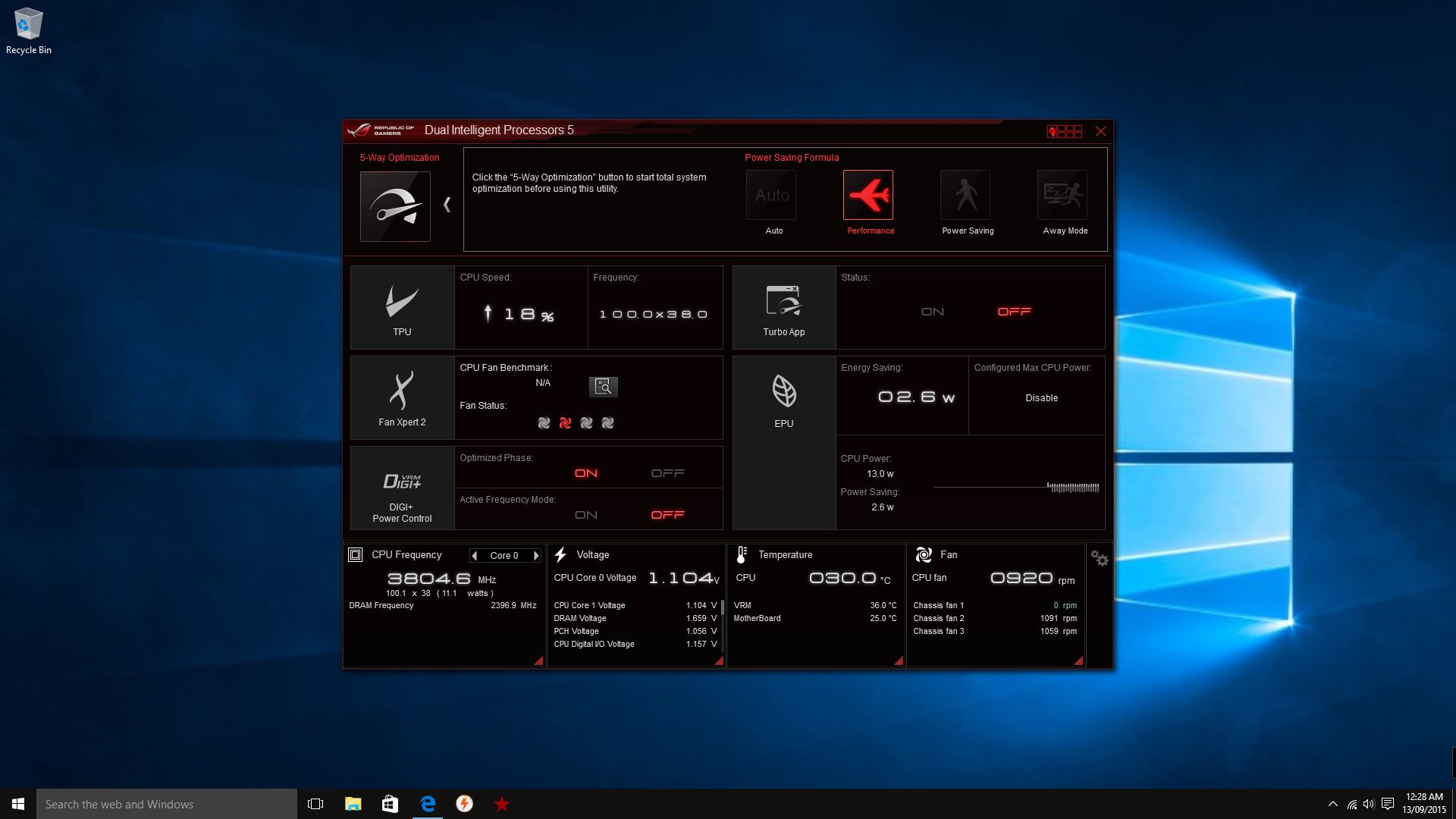This screenshot has height=819, width=1456.
Task: Click the DRAM Voltage 1.659 V row
Action: (x=635, y=619)
